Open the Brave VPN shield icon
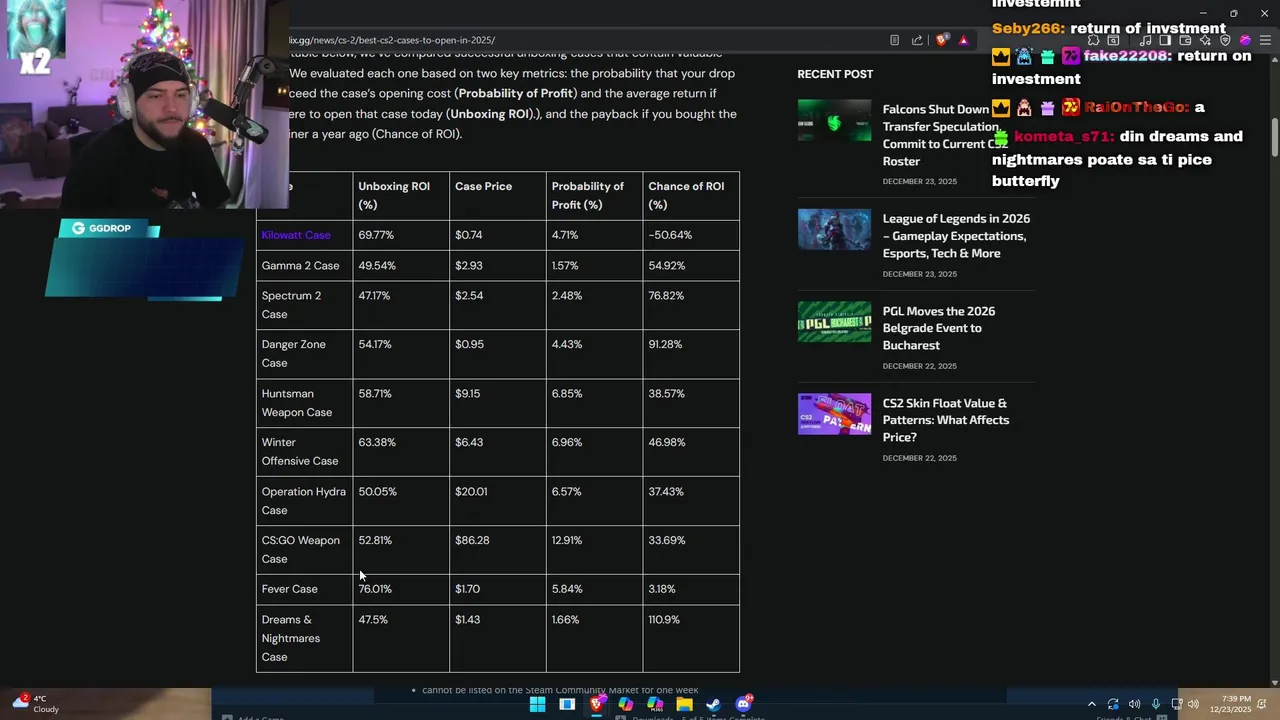This screenshot has height=720, width=1280. point(1225,40)
